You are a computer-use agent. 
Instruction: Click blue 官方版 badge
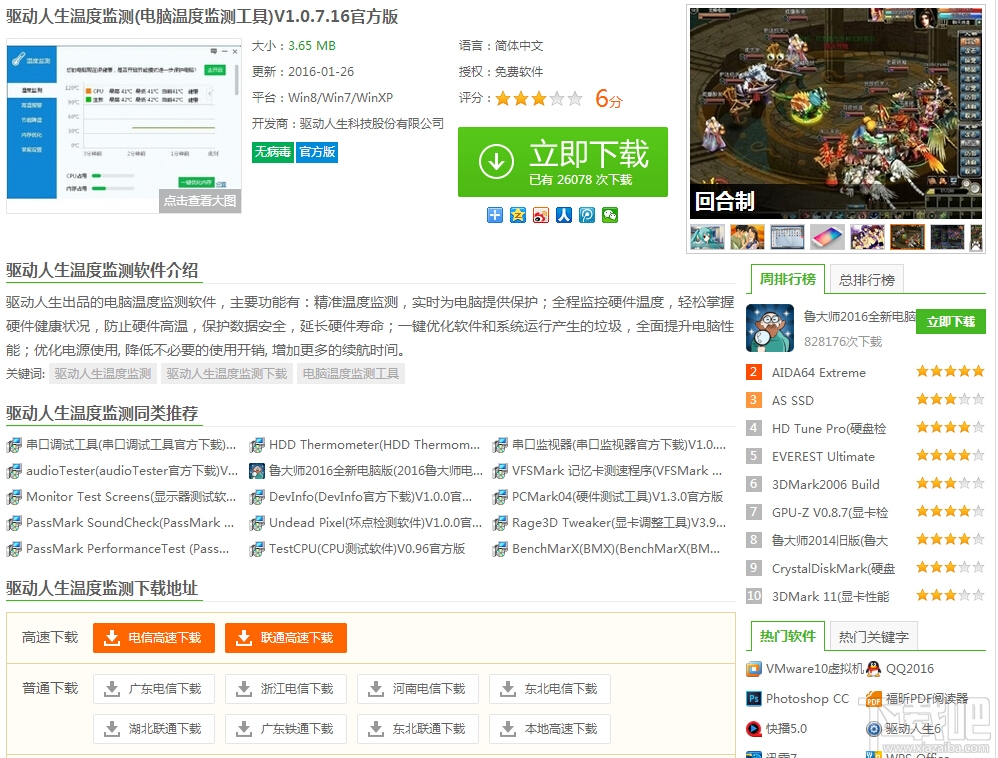(317, 152)
